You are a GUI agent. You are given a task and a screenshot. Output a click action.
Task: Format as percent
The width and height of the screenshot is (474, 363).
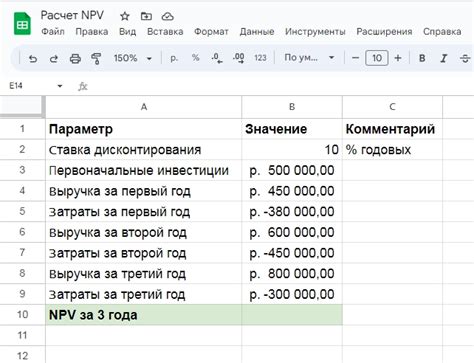[x=195, y=58]
